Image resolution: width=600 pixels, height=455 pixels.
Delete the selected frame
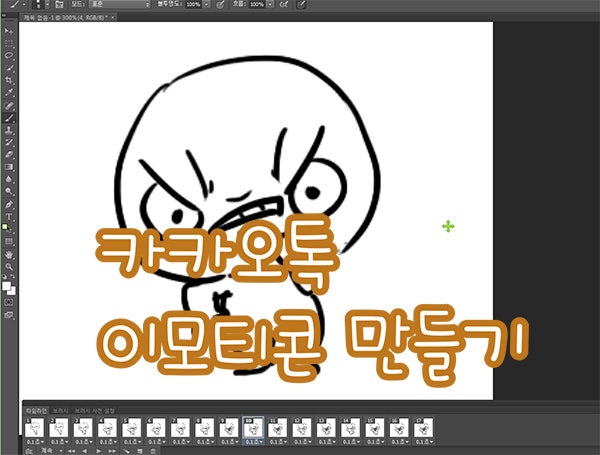click(x=153, y=451)
